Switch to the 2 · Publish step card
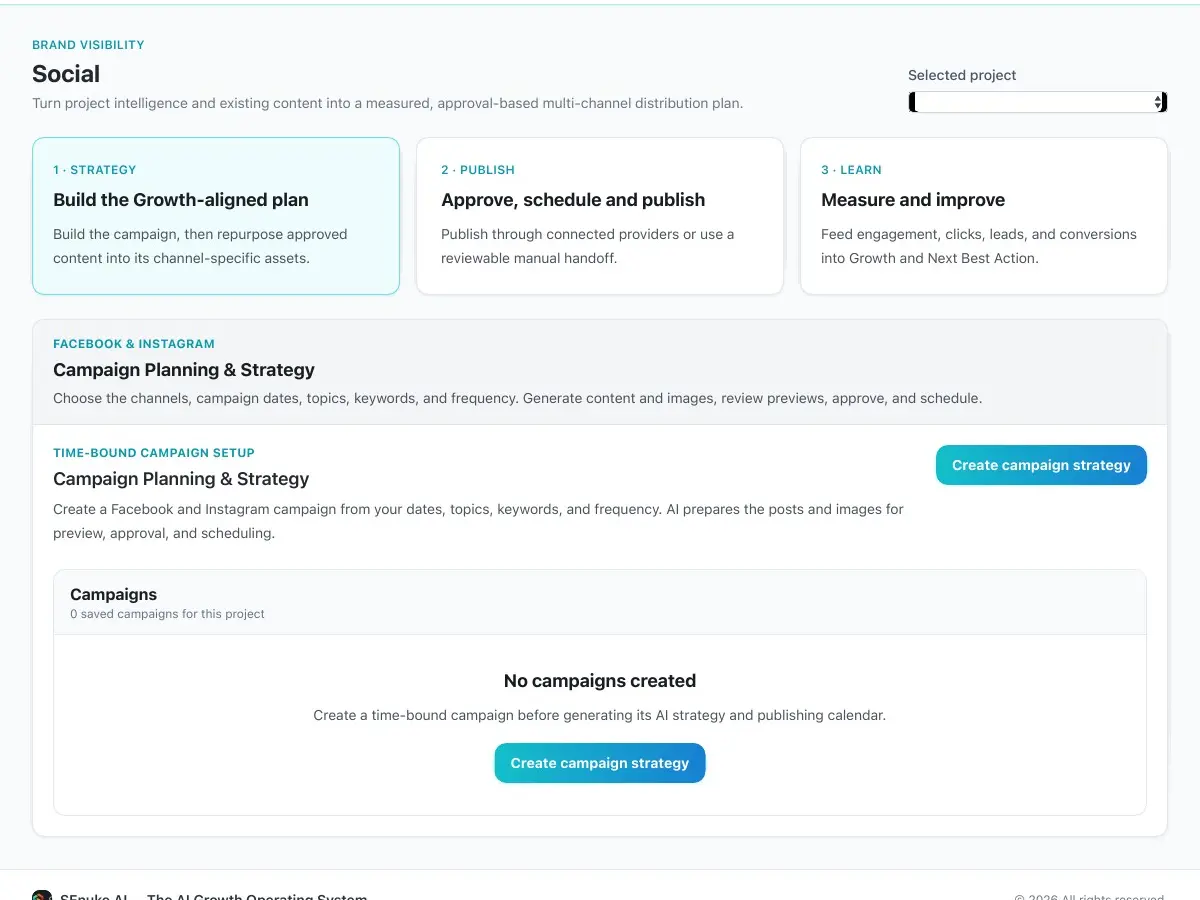The image size is (1200, 900). tap(600, 216)
